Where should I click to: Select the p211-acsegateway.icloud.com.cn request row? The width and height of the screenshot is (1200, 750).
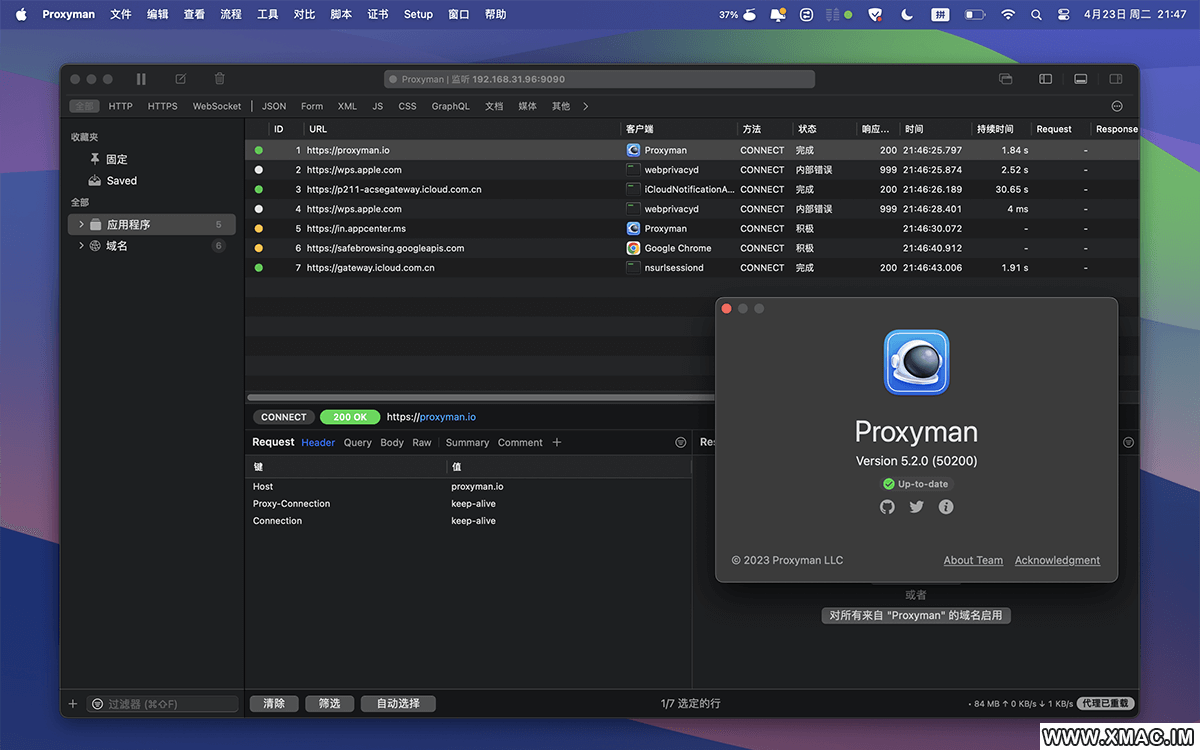692,189
